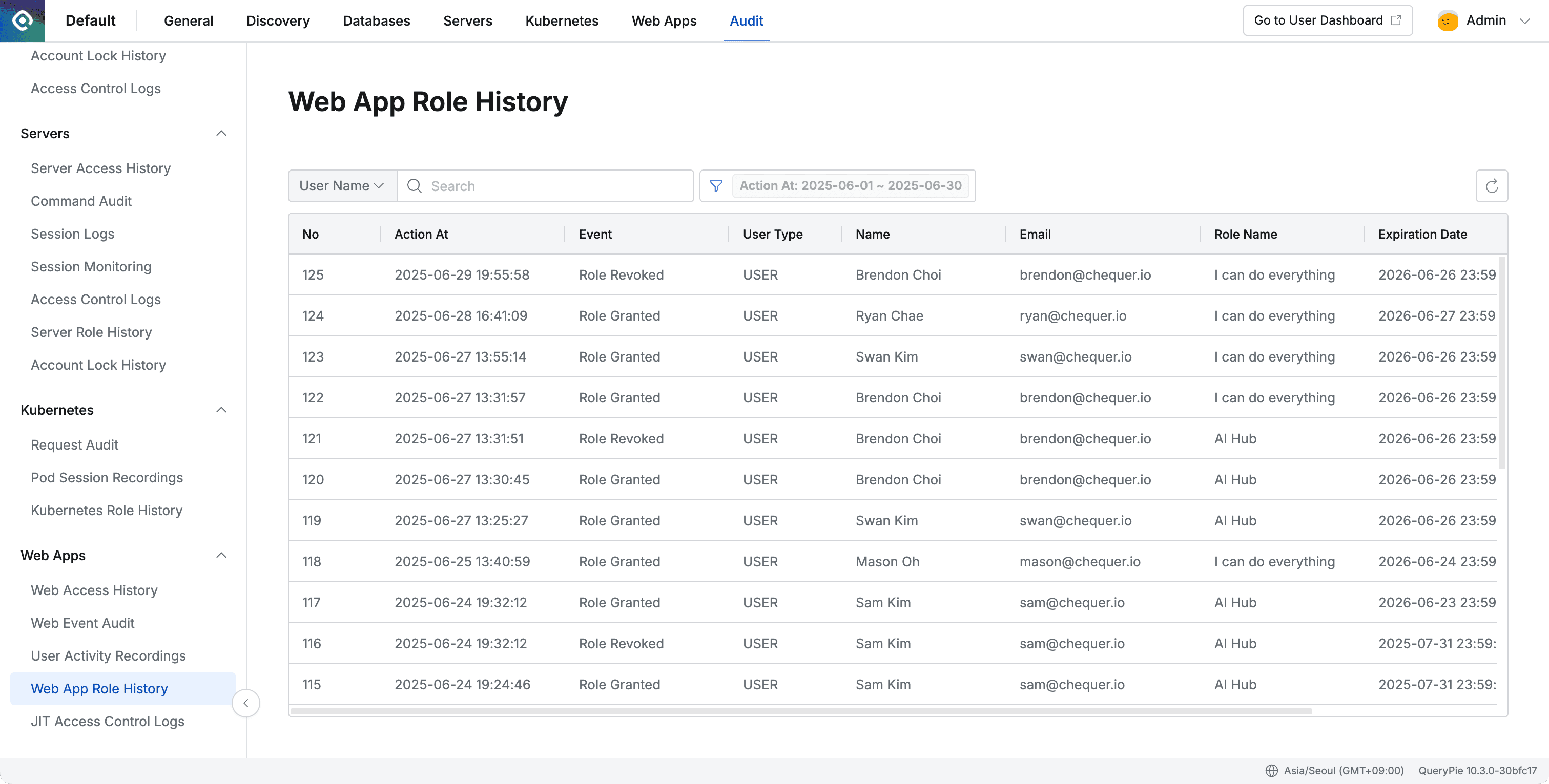Open the Databases menu item
This screenshot has width=1549, height=784.
pos(377,20)
